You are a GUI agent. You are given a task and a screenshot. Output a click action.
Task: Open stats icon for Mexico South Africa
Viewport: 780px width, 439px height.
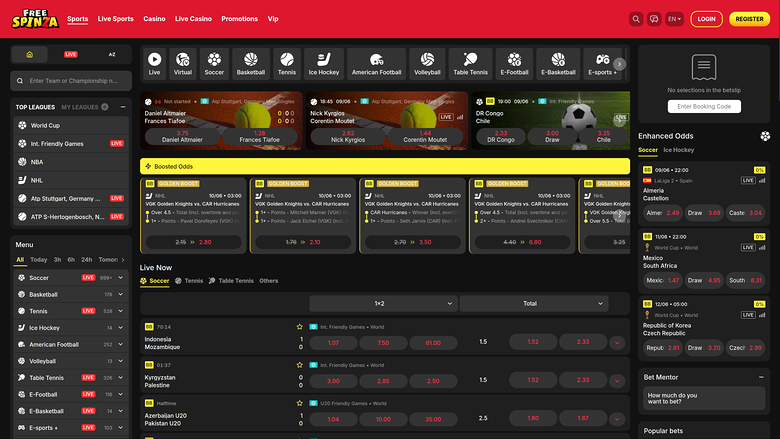click(x=762, y=248)
